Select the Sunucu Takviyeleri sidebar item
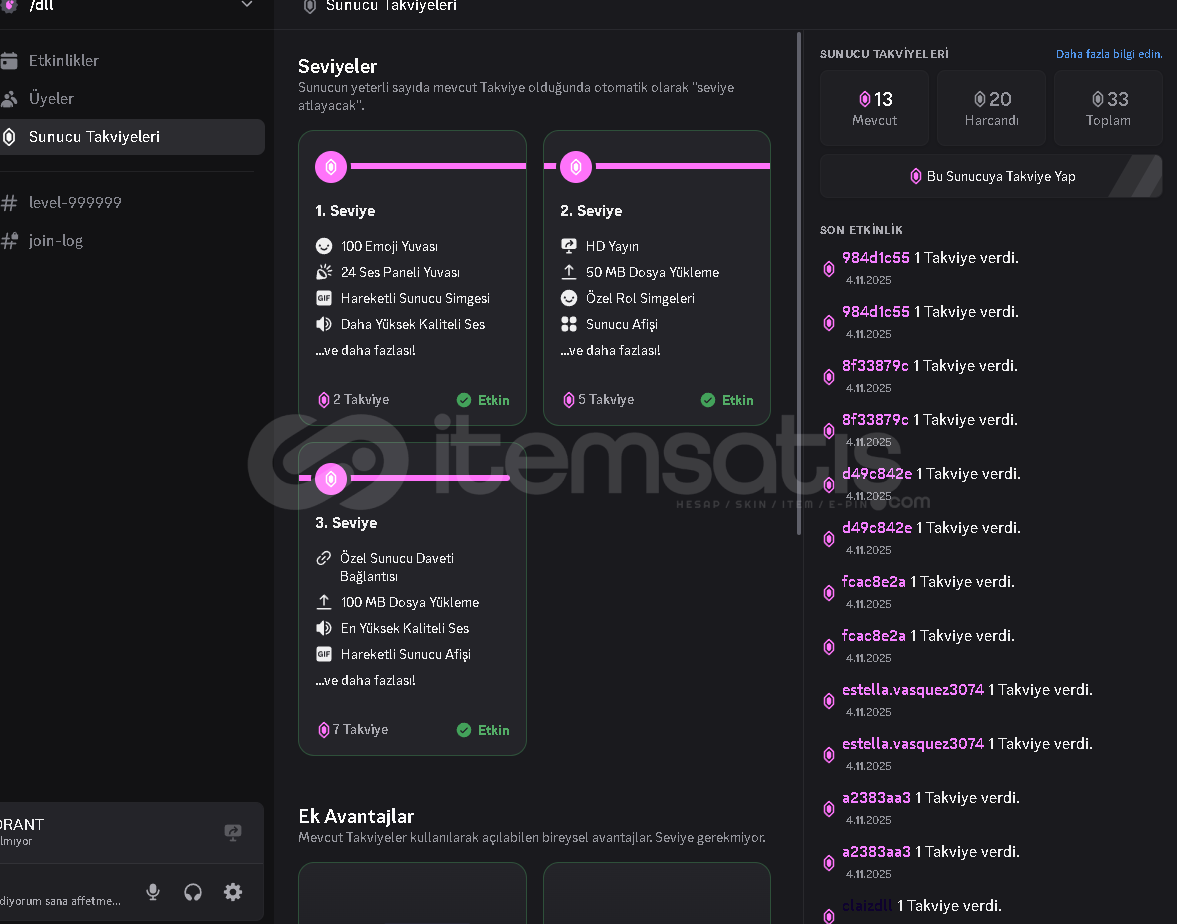 (x=94, y=137)
